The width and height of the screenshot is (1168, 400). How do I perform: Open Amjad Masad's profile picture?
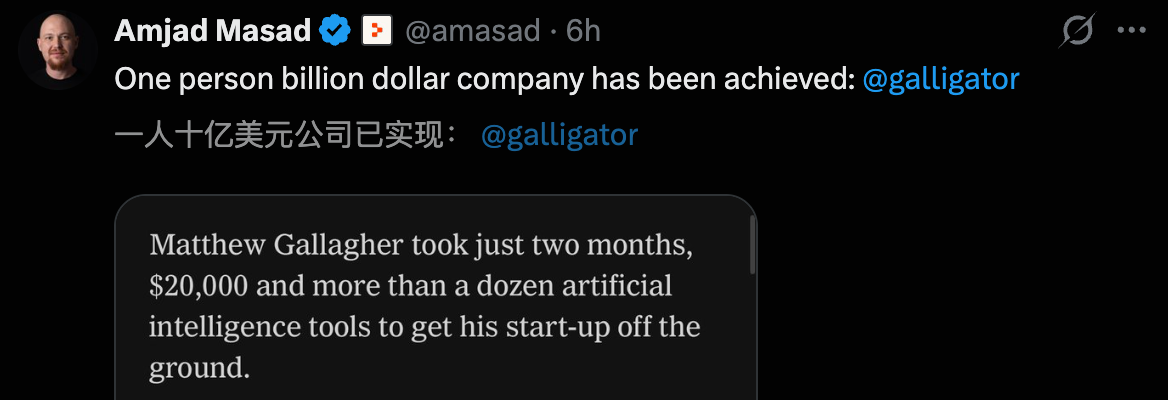pos(58,51)
